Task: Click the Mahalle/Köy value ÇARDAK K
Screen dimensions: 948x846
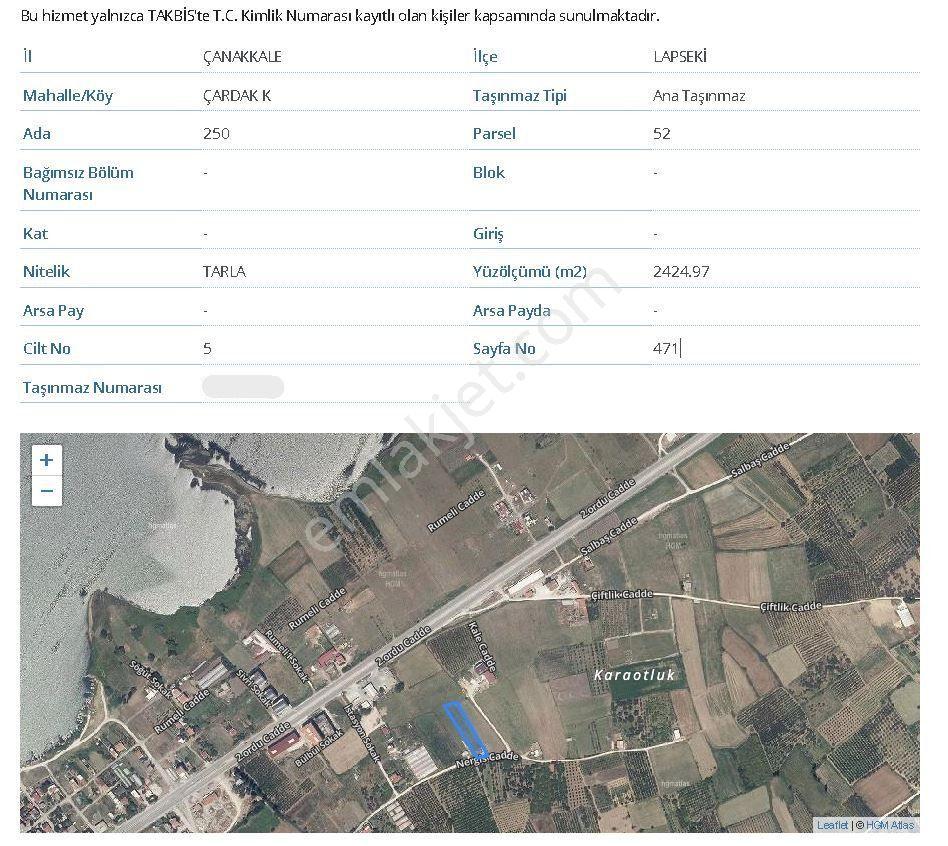Action: click(237, 96)
